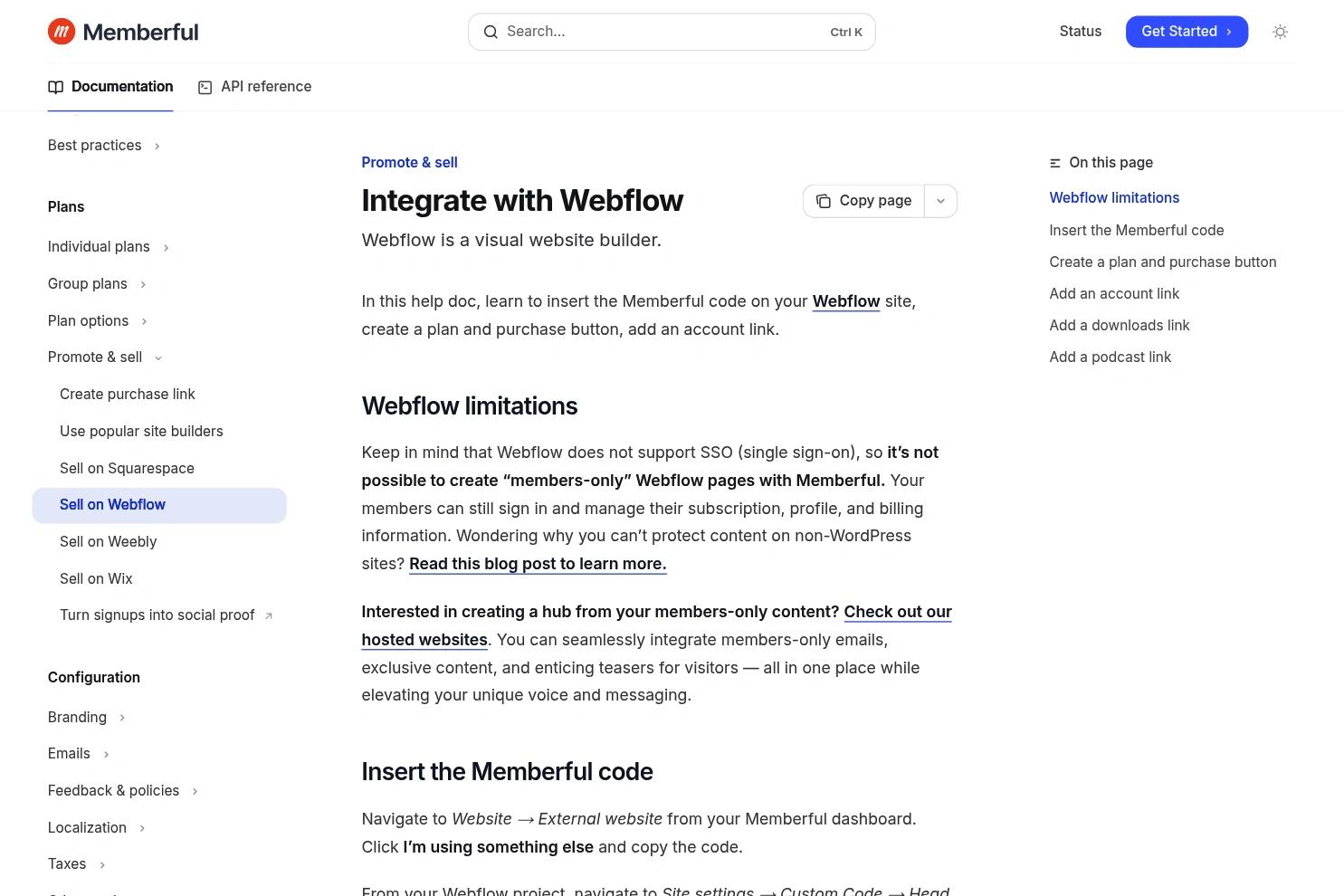Open the Copy page dropdown arrow
The width and height of the screenshot is (1344, 896).
coord(940,201)
